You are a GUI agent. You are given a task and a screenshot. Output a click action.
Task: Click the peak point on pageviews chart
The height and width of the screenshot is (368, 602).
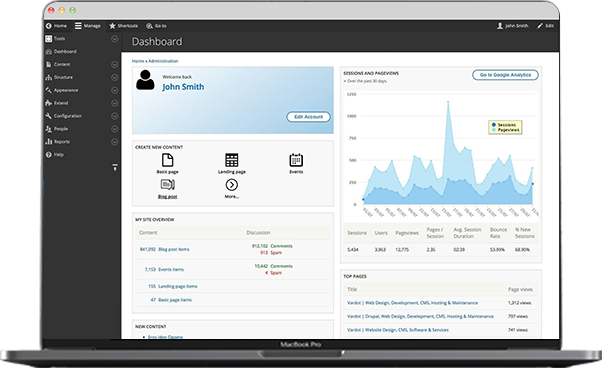pos(448,102)
